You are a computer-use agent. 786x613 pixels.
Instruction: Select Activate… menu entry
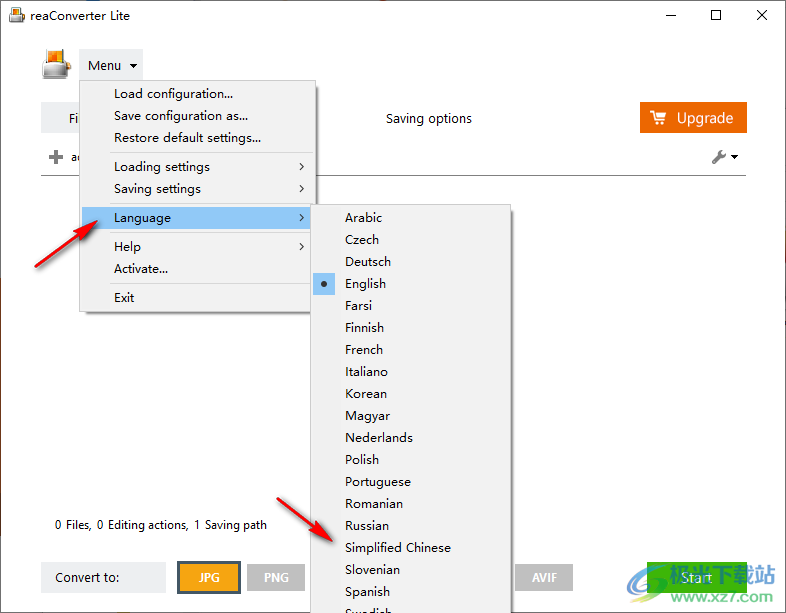tap(198, 269)
